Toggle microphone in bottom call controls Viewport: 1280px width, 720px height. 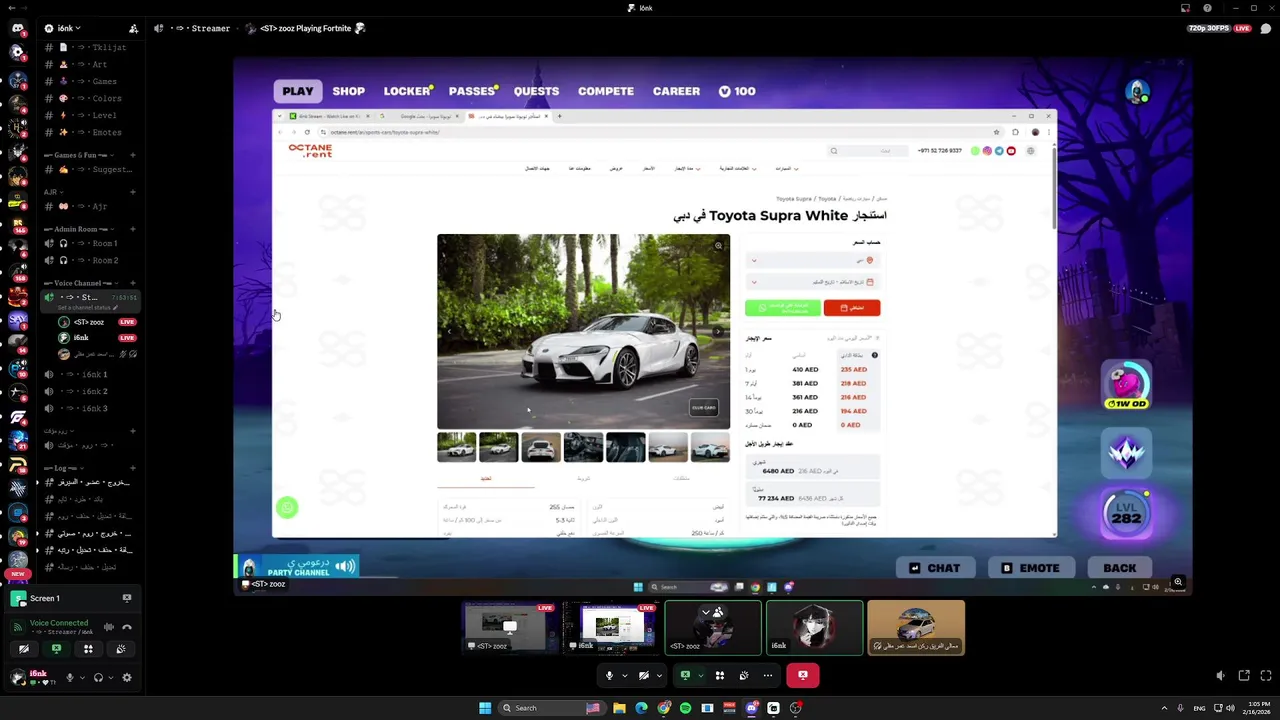point(609,676)
